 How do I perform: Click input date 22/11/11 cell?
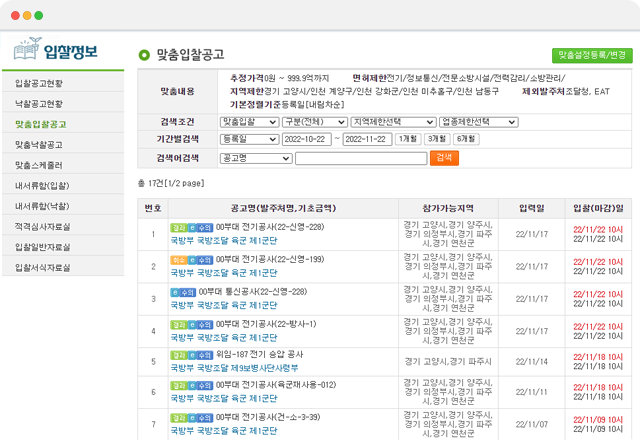click(x=531, y=392)
